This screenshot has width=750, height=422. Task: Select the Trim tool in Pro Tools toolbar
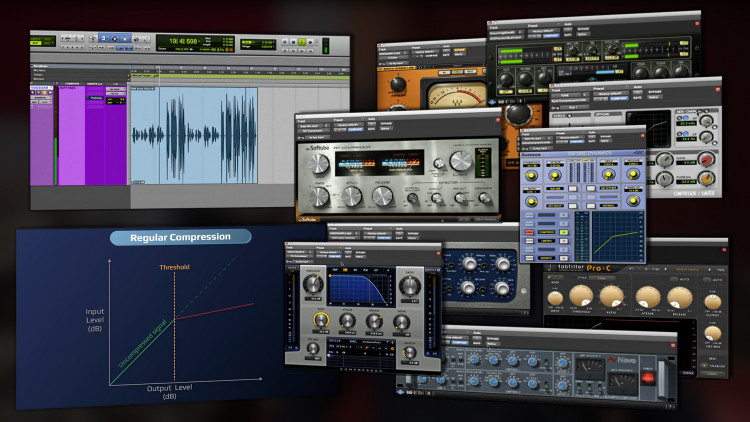coord(102,38)
